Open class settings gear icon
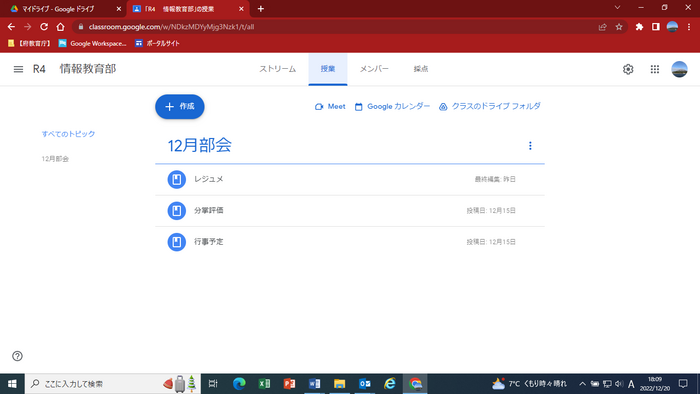The image size is (700, 394). click(628, 69)
